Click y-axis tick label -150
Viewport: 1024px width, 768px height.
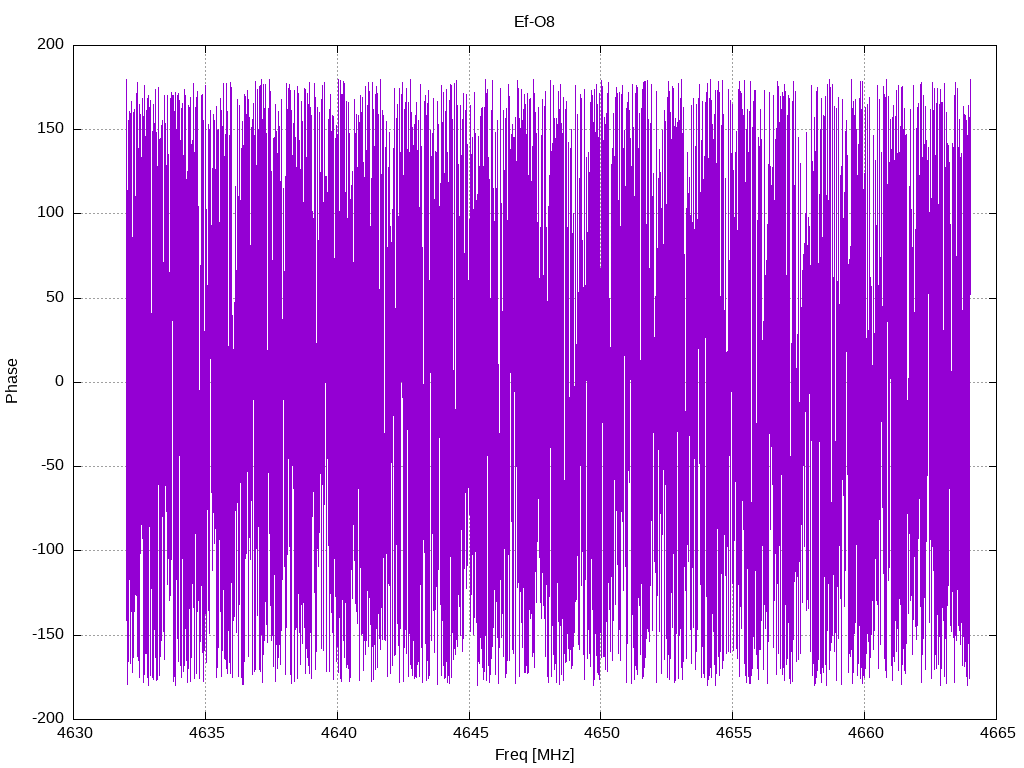click(x=48, y=634)
